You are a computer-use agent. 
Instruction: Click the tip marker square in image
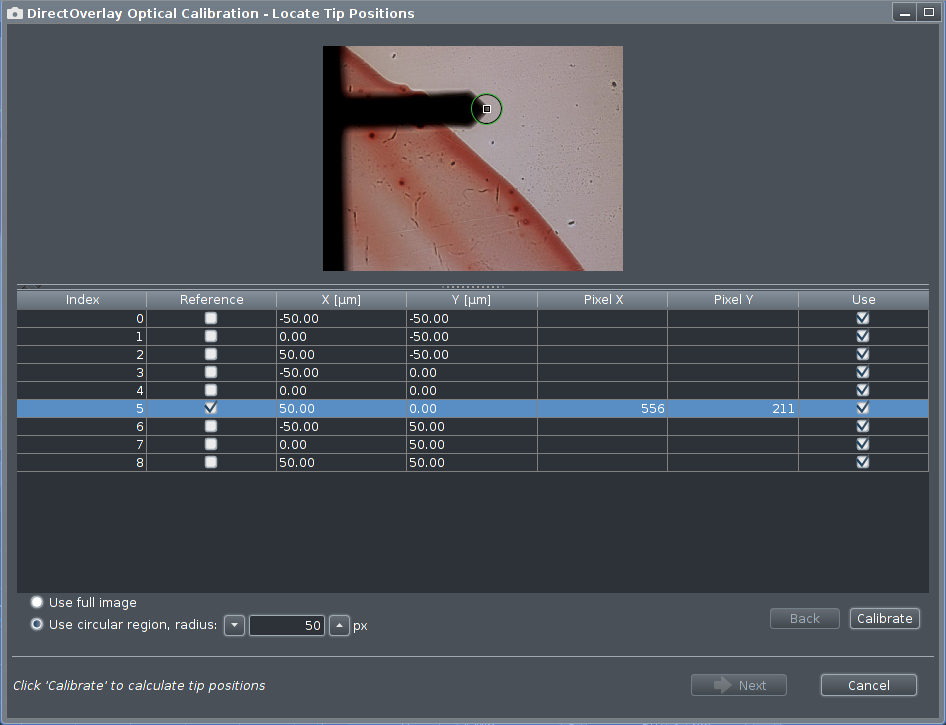point(487,109)
